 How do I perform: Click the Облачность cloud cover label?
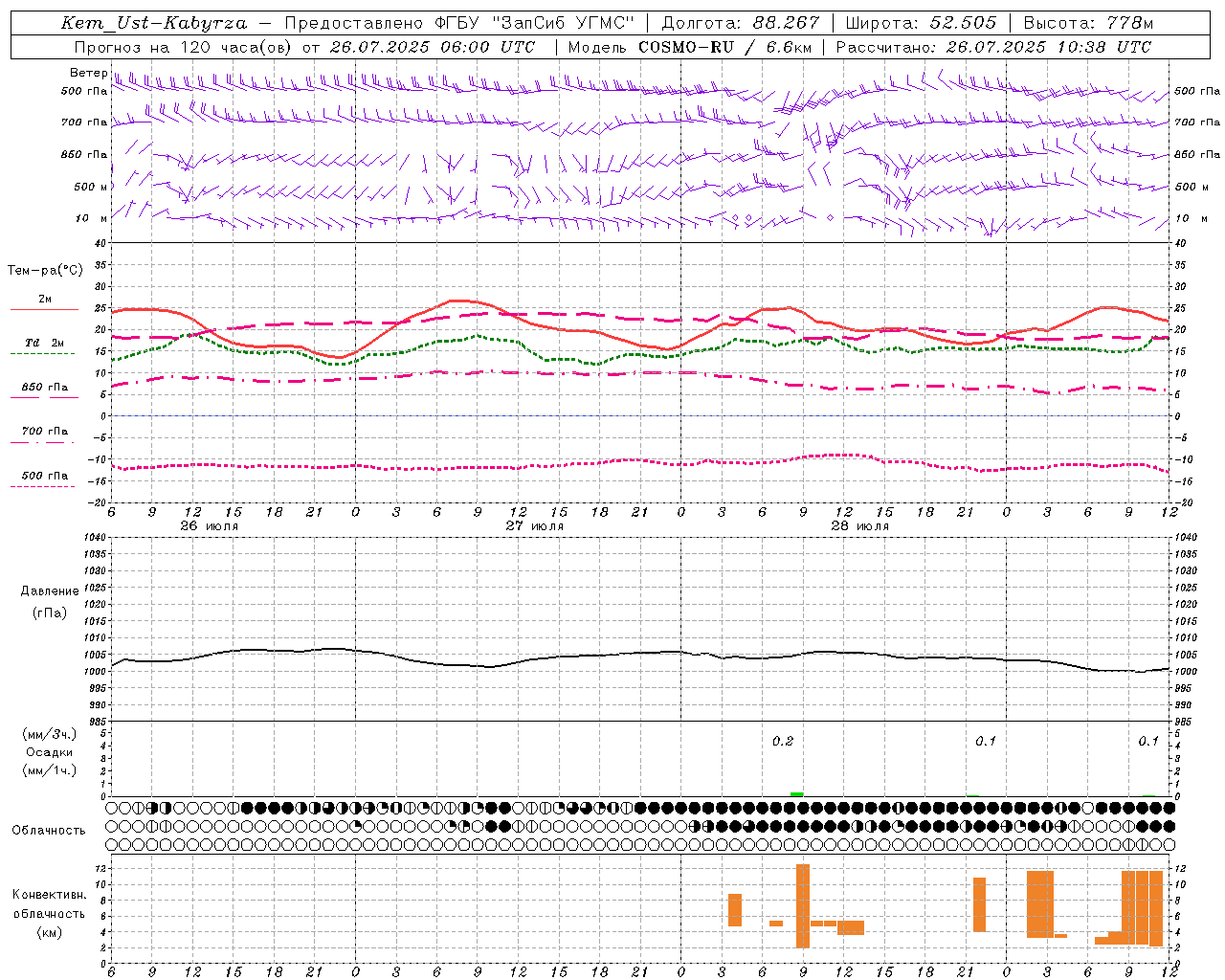[49, 831]
